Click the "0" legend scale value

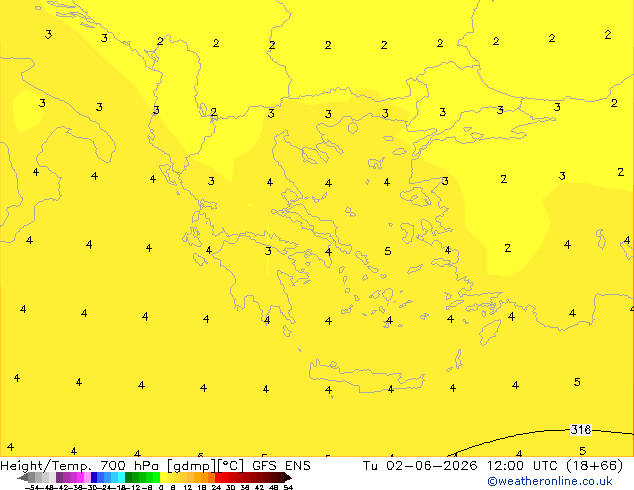click(161, 488)
